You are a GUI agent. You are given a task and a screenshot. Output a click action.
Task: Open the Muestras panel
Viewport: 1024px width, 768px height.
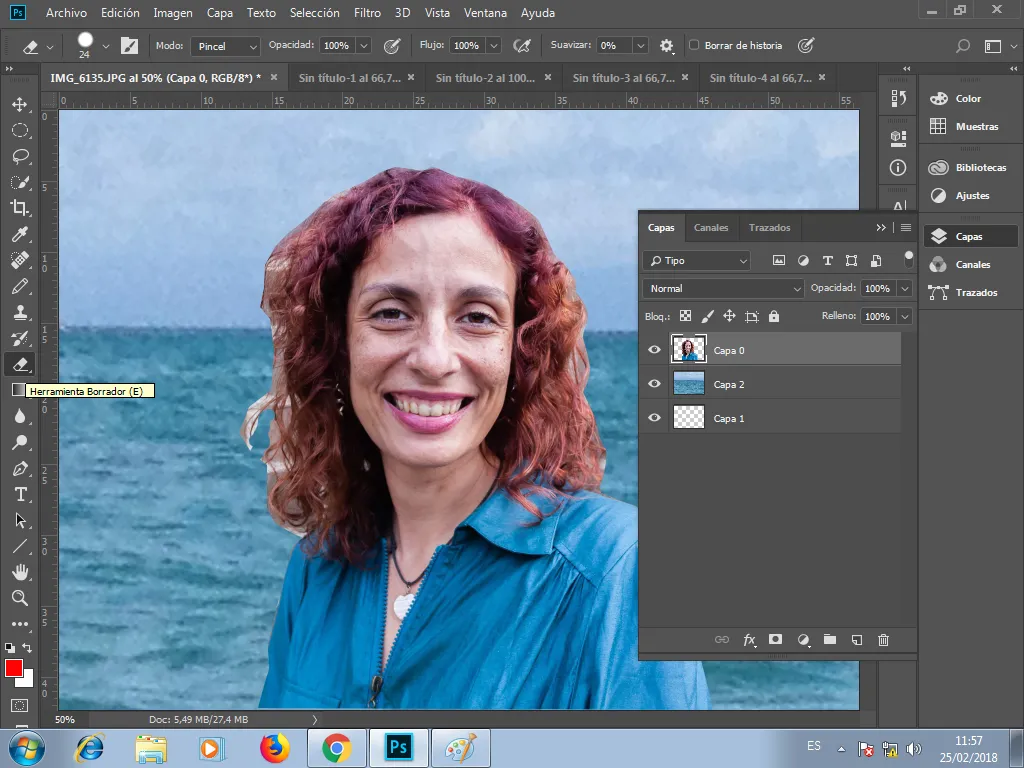pos(969,127)
